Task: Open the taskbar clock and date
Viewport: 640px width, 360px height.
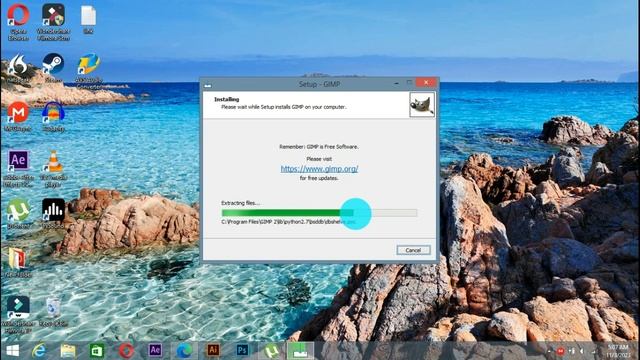Action: click(618, 351)
